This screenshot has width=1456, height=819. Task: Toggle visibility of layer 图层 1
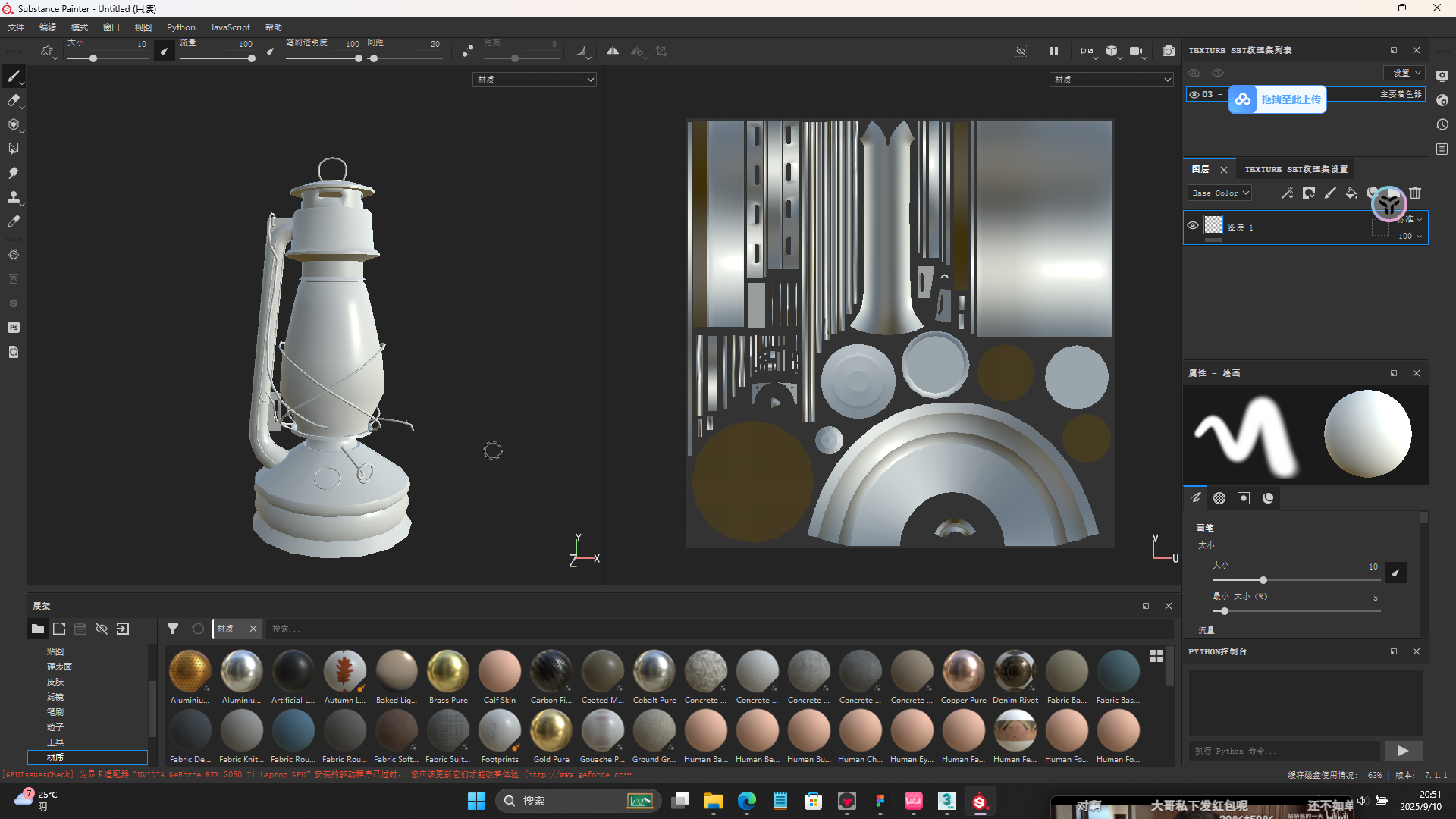tap(1193, 225)
